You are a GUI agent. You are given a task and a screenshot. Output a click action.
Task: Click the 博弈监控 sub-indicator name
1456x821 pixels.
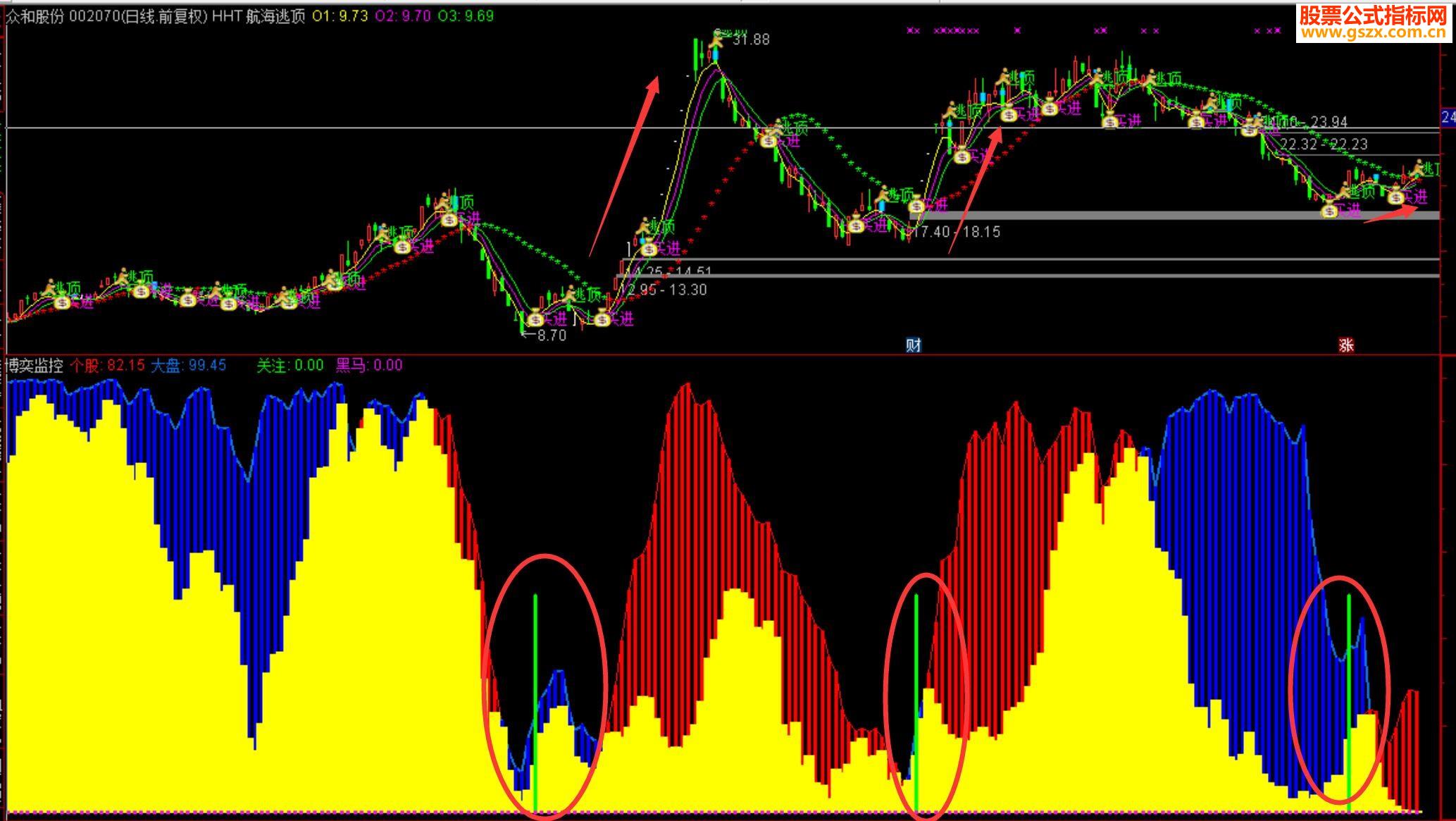click(35, 365)
